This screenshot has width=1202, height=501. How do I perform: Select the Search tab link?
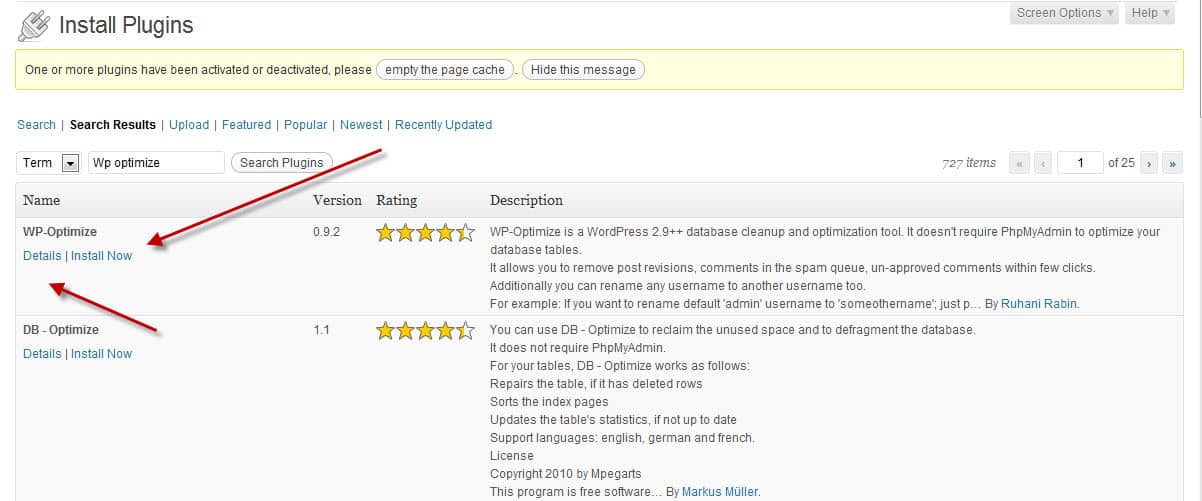(36, 125)
